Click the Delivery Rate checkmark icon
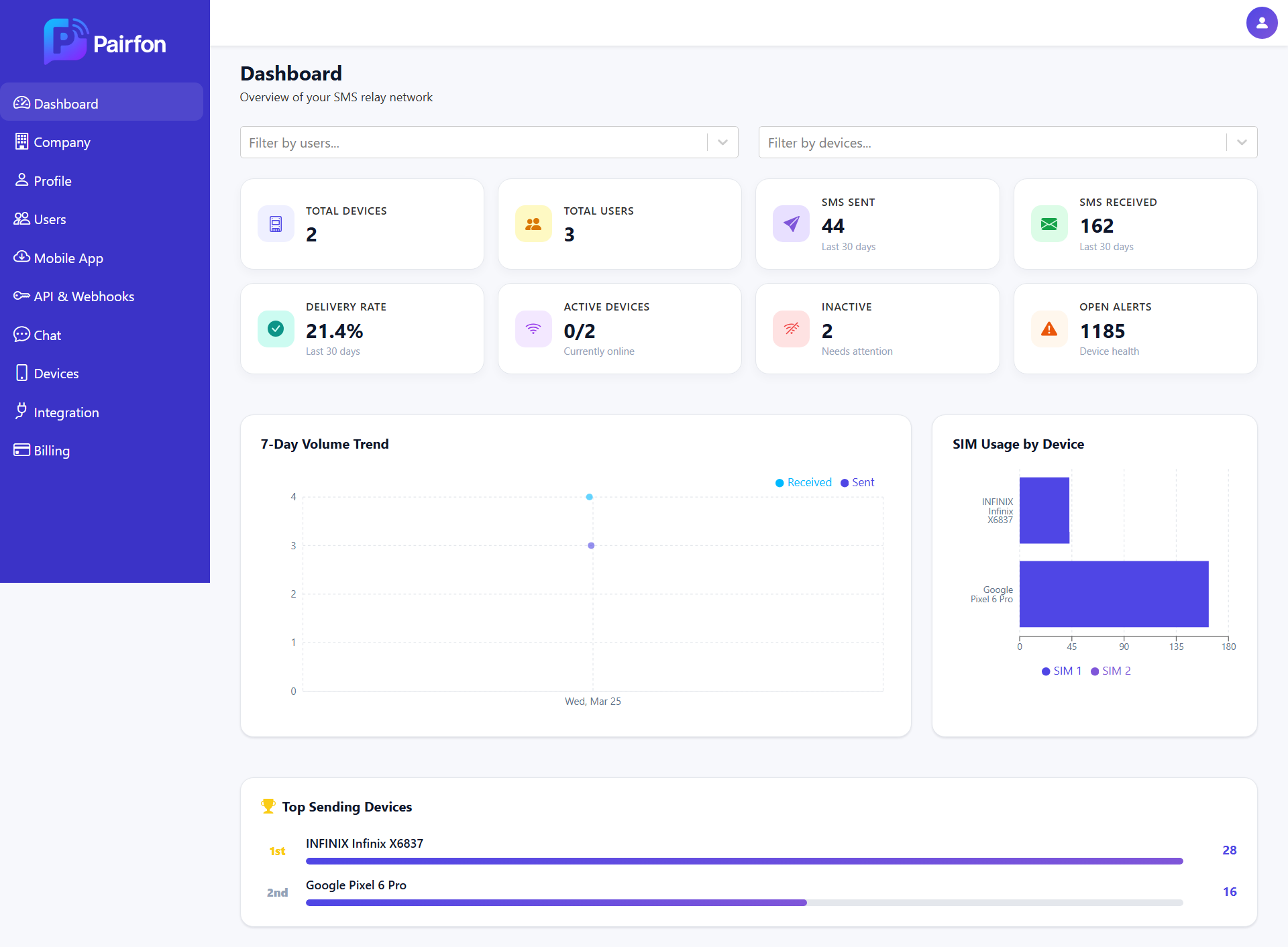1288x947 pixels. click(276, 329)
